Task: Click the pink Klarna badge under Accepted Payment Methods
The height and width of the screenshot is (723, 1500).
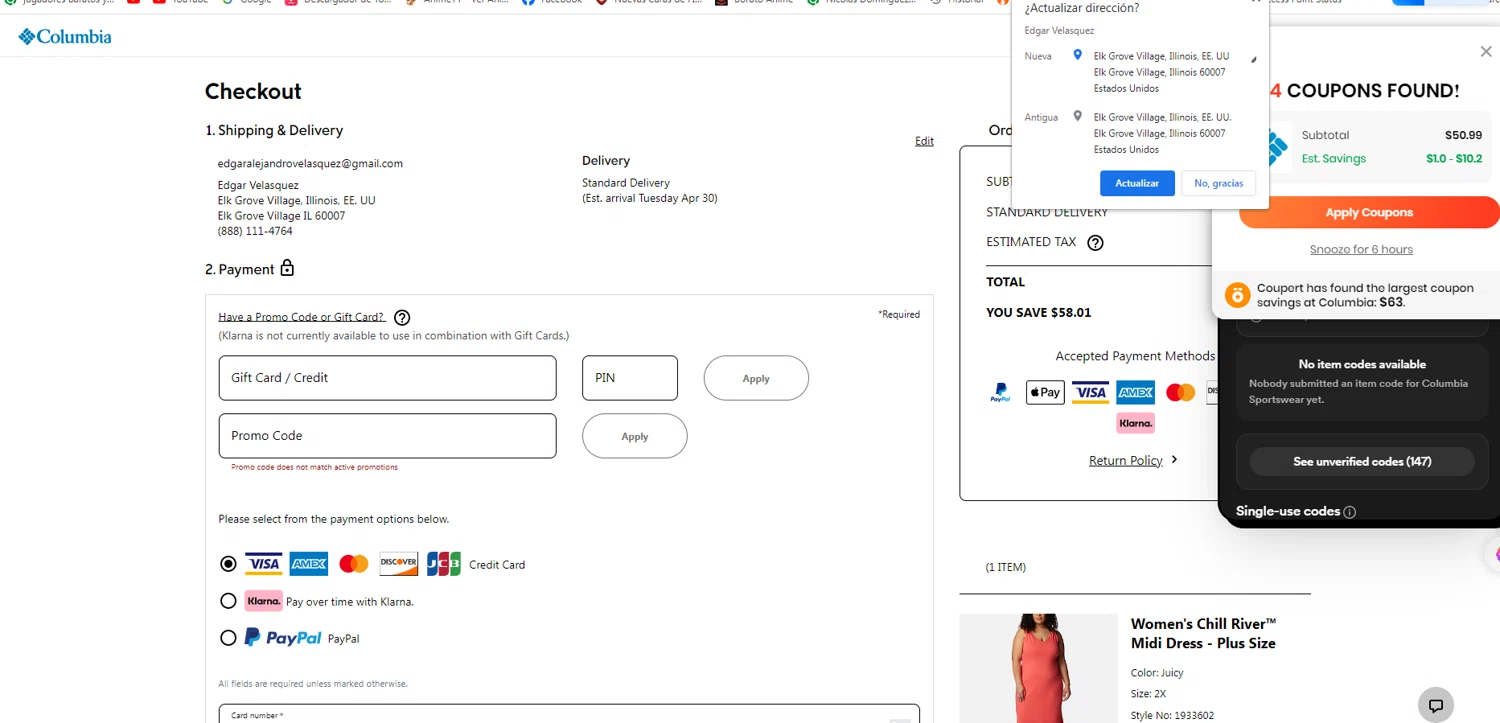Action: [1136, 423]
